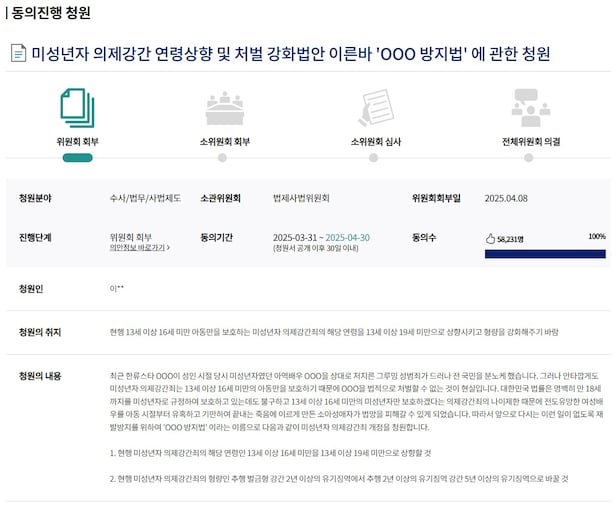This screenshot has width=616, height=509.
Task: Select the 소위원회 심사 stage label
Action: (x=375, y=142)
